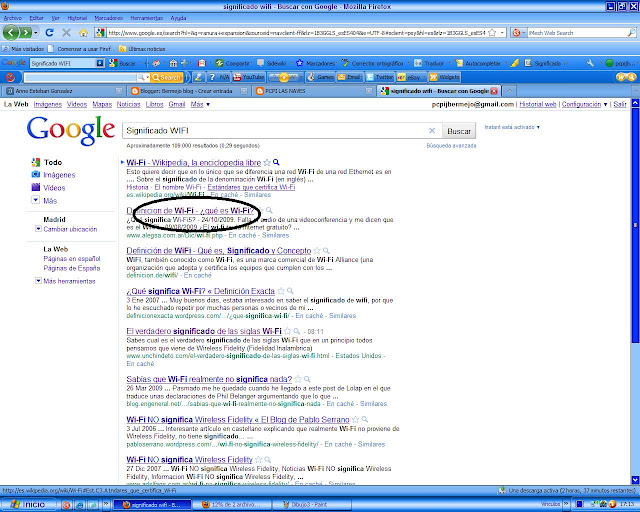This screenshot has width=640, height=512.
Task: Open the Historial menu
Action: (x=77, y=18)
